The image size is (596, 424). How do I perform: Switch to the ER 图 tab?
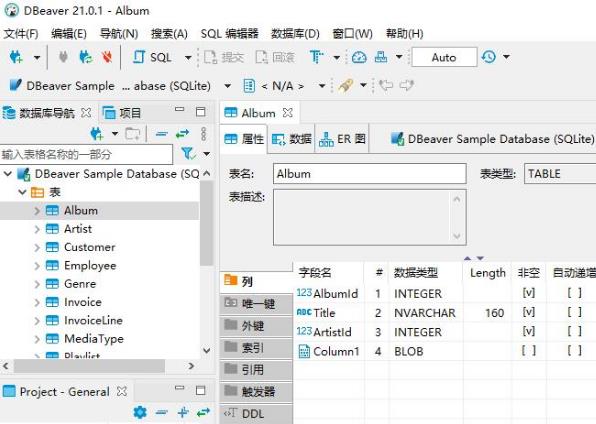[342, 139]
